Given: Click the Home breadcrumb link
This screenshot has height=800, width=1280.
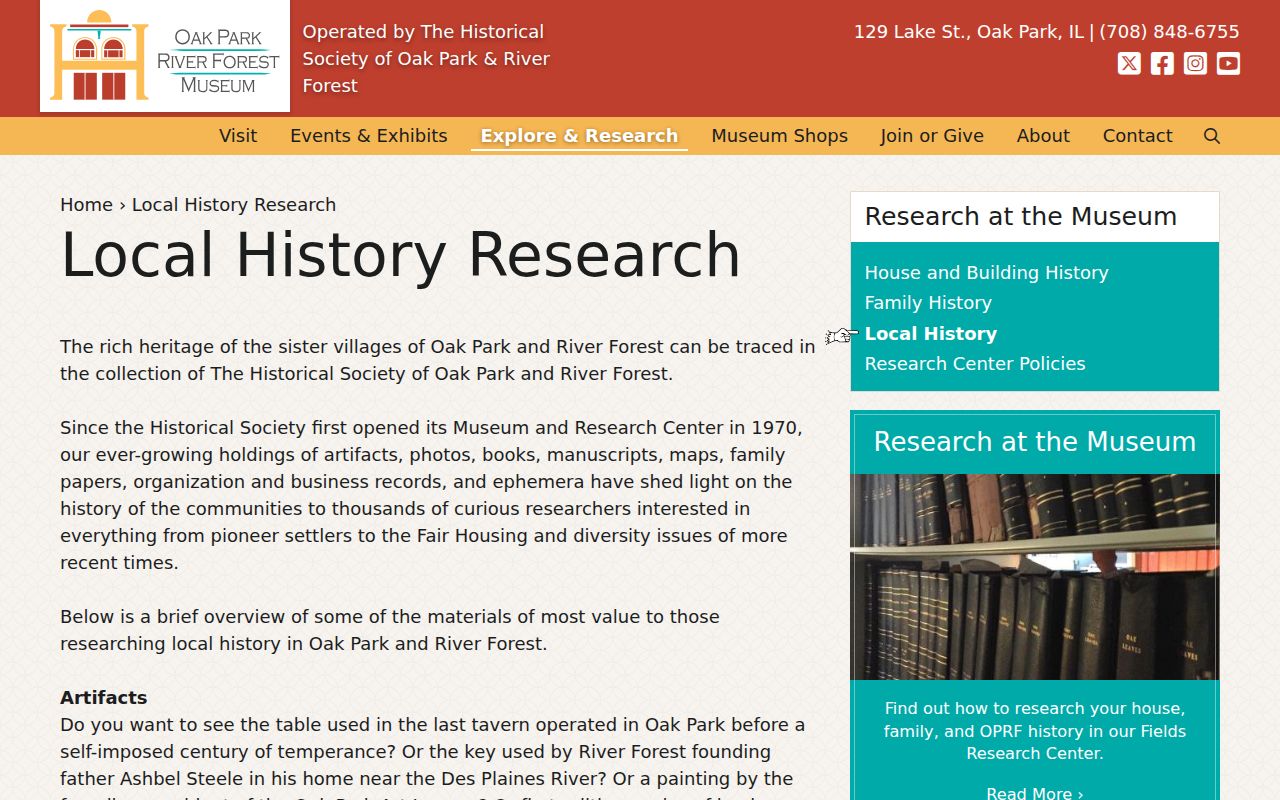Looking at the screenshot, I should 86,205.
